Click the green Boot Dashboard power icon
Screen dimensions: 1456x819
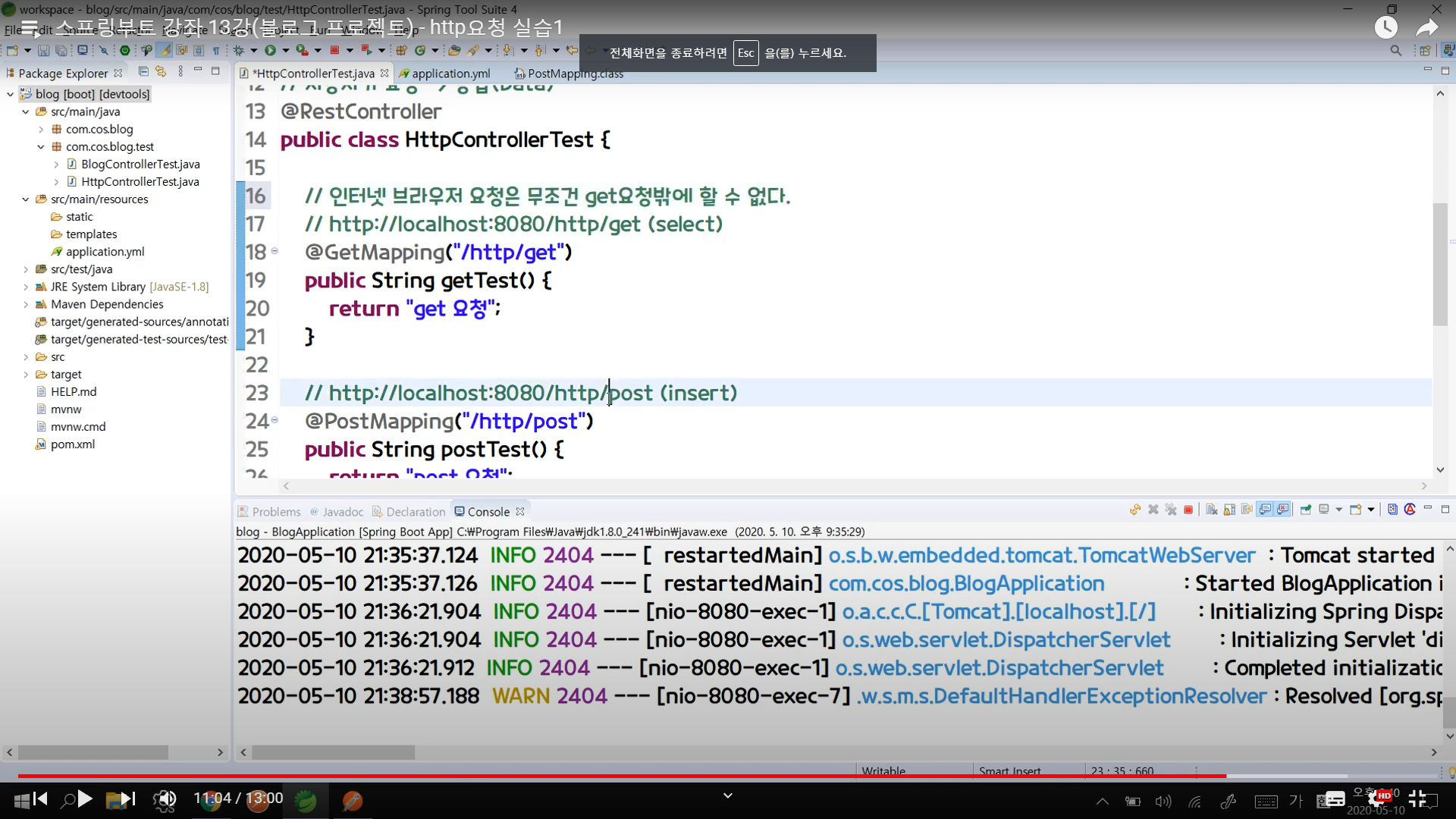125,51
